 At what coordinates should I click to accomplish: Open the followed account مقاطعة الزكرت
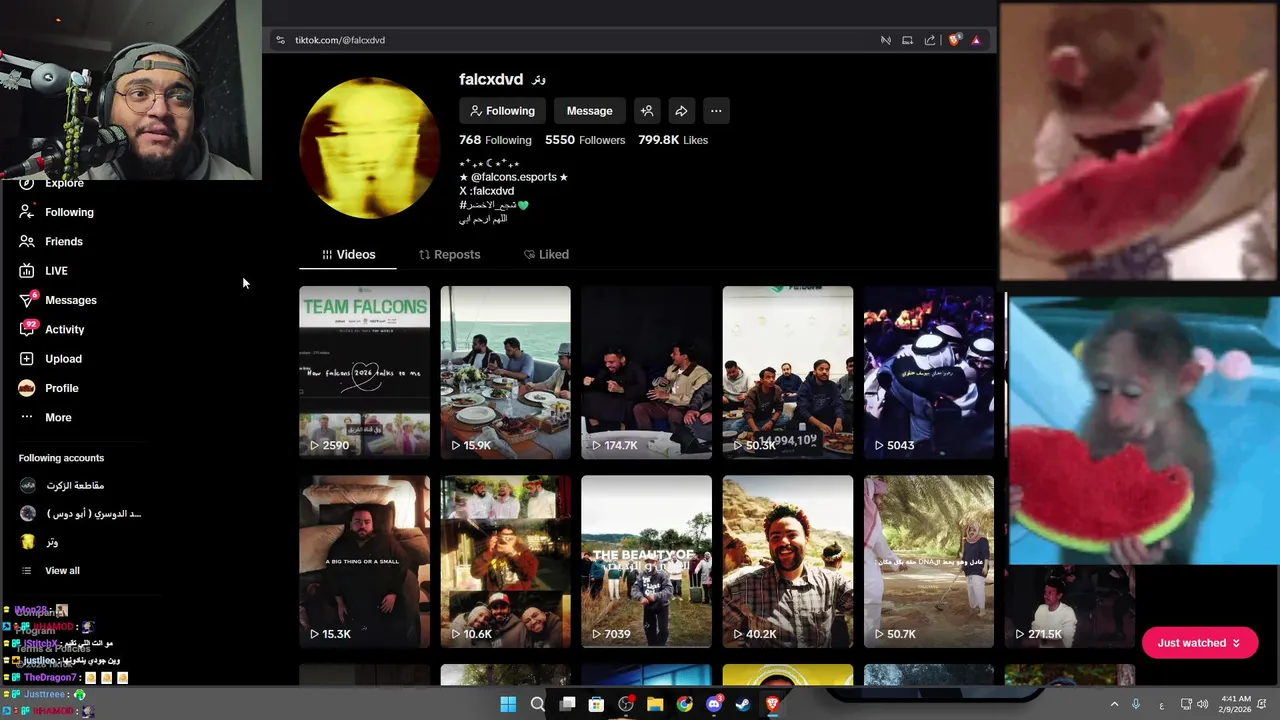62,485
